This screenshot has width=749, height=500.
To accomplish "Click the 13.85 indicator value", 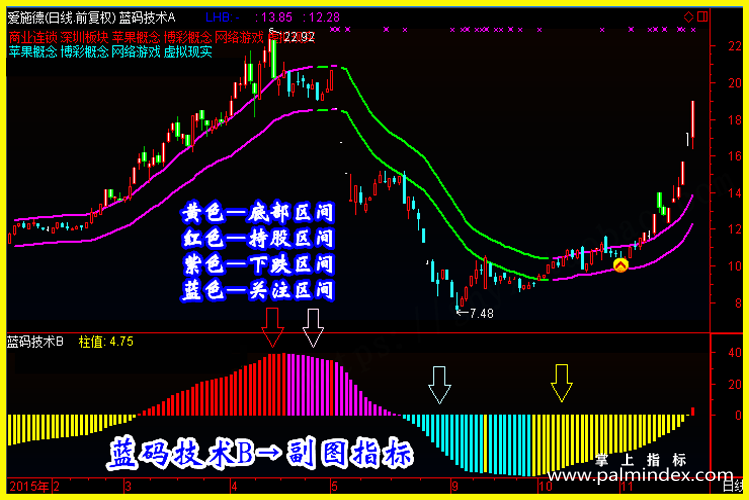I will tap(277, 18).
